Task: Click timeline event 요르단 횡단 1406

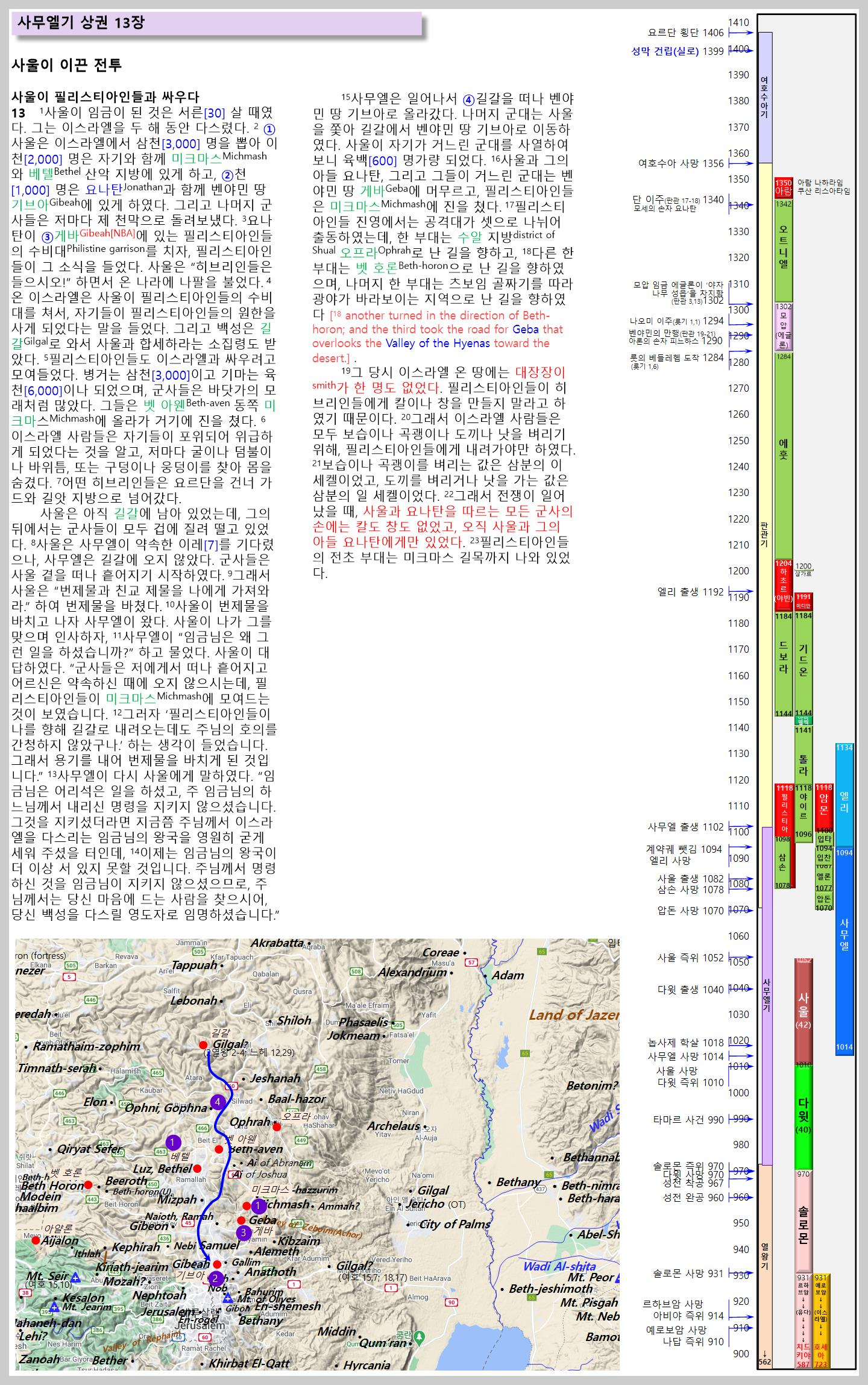Action: tap(686, 33)
